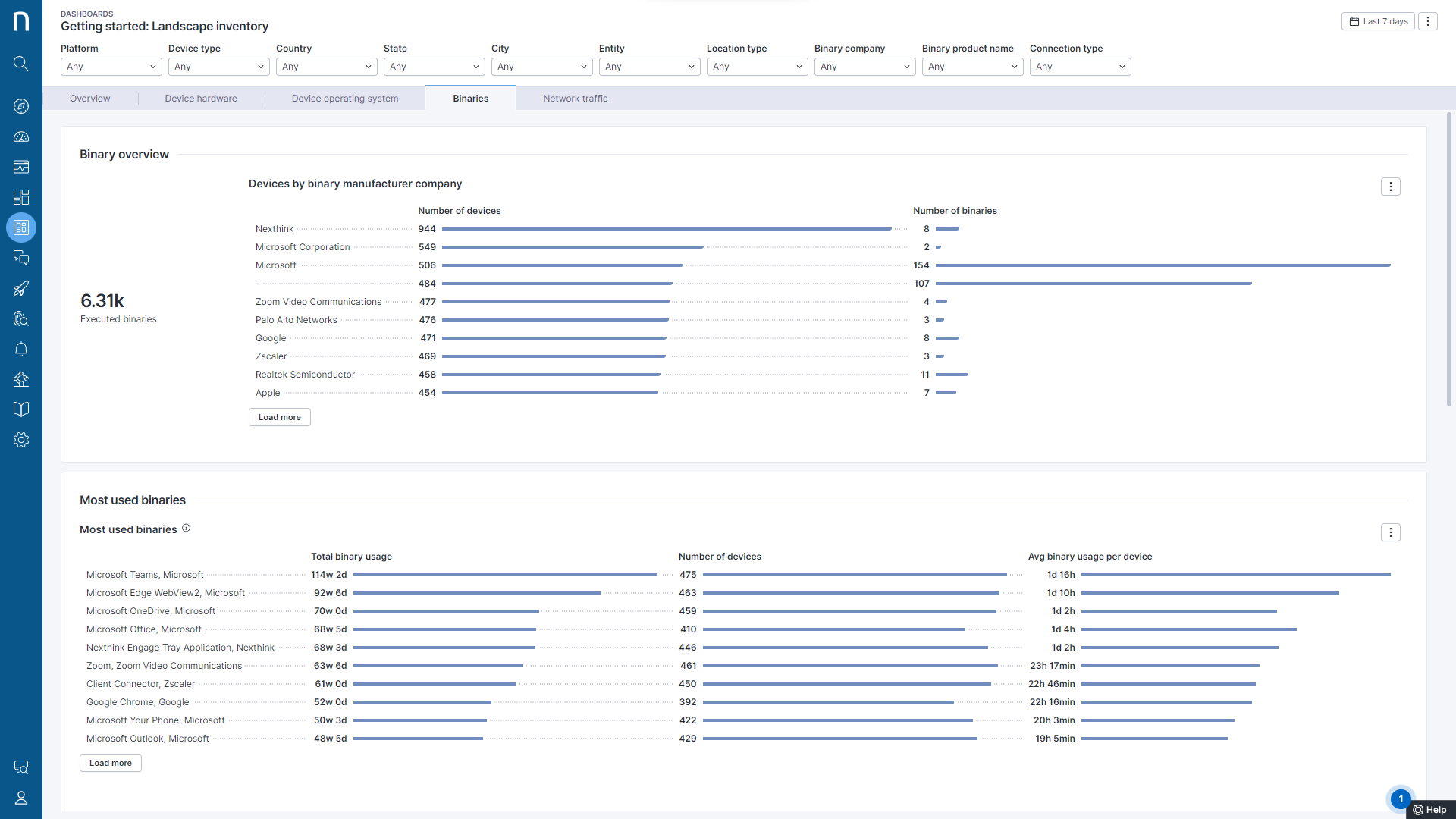Open the Help button
1456x819 pixels.
pyautogui.click(x=1430, y=810)
